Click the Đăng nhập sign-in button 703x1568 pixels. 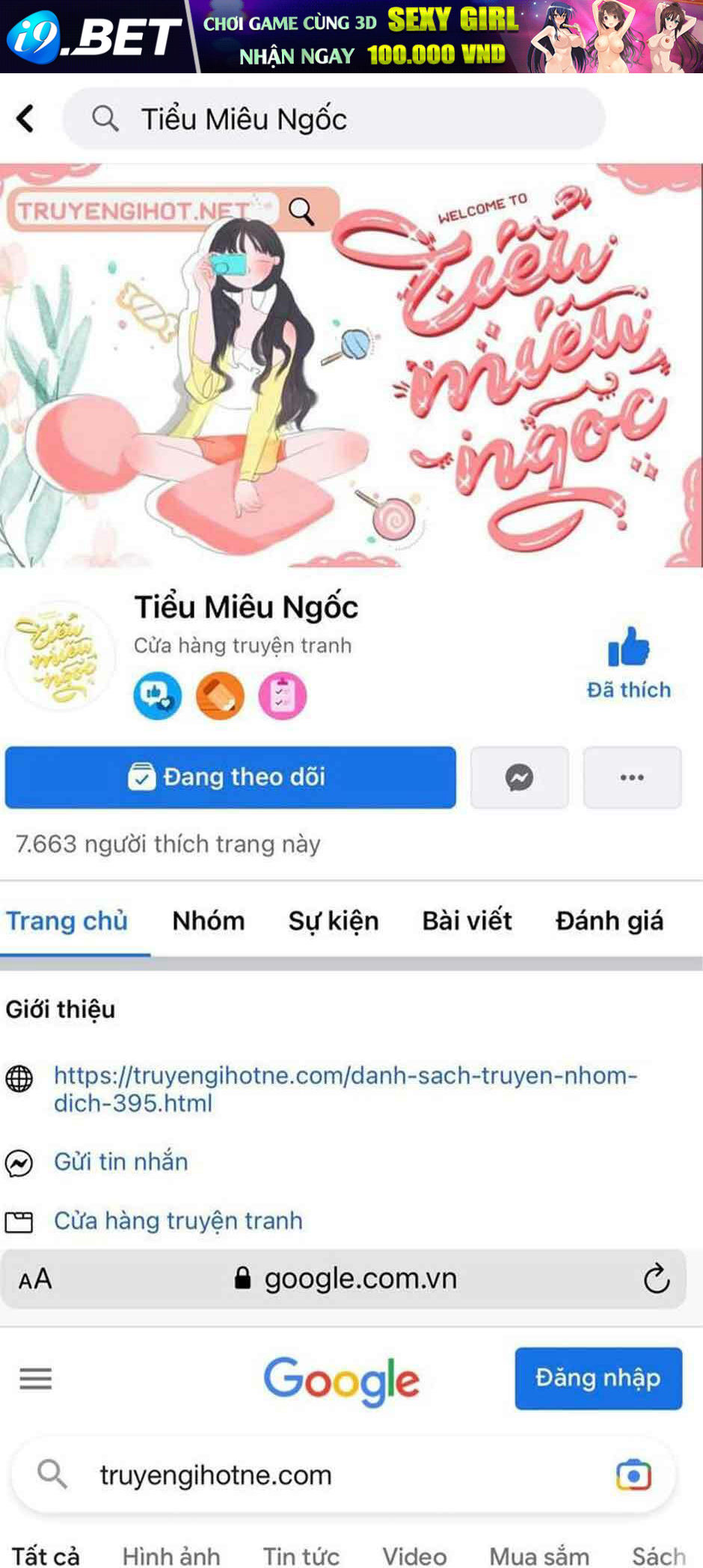click(598, 1378)
